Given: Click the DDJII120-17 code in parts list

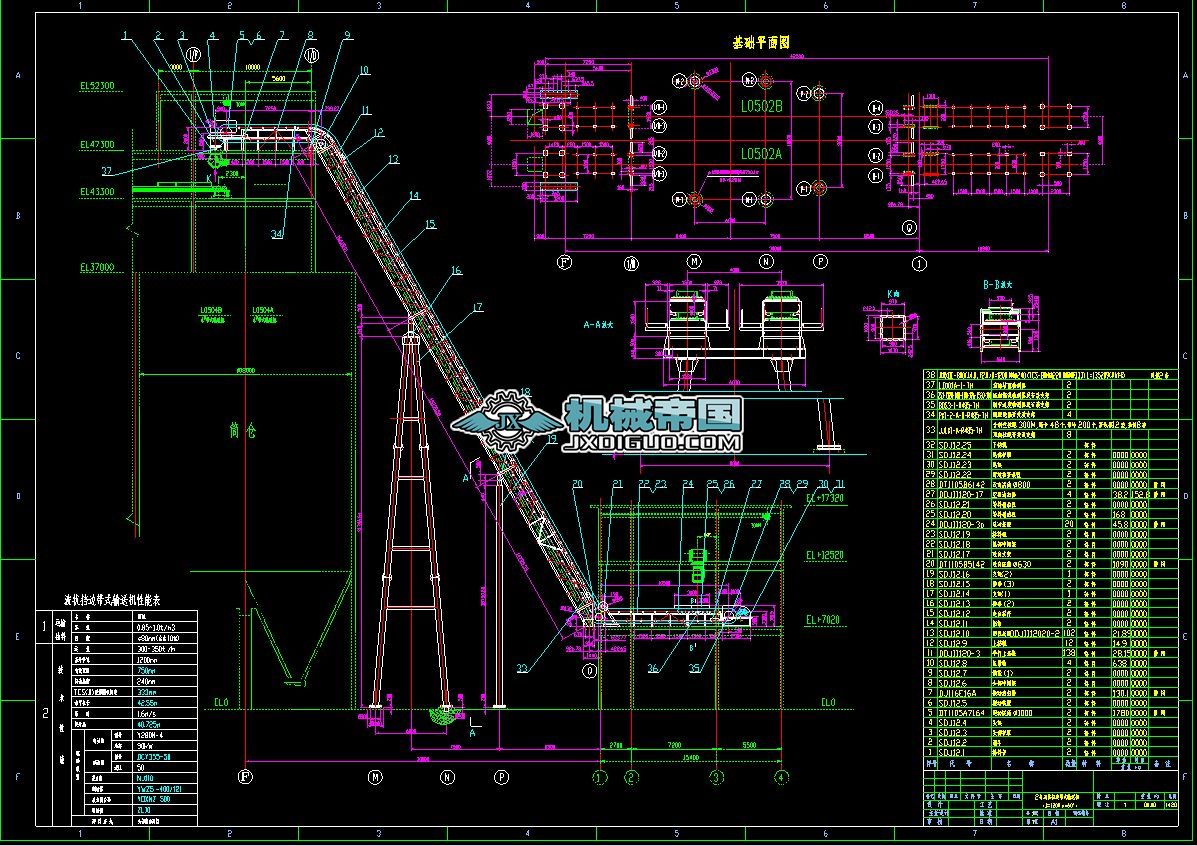Looking at the screenshot, I should coord(960,494).
